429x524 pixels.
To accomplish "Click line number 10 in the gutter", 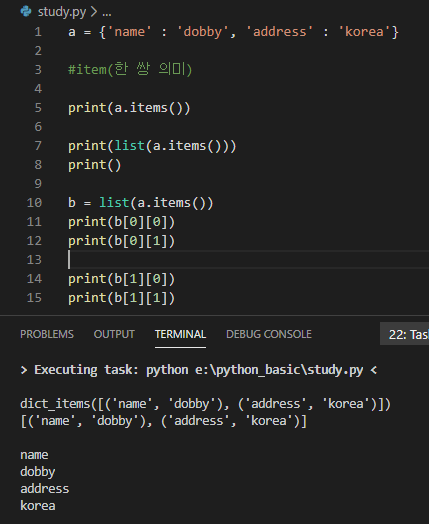I will [34, 203].
